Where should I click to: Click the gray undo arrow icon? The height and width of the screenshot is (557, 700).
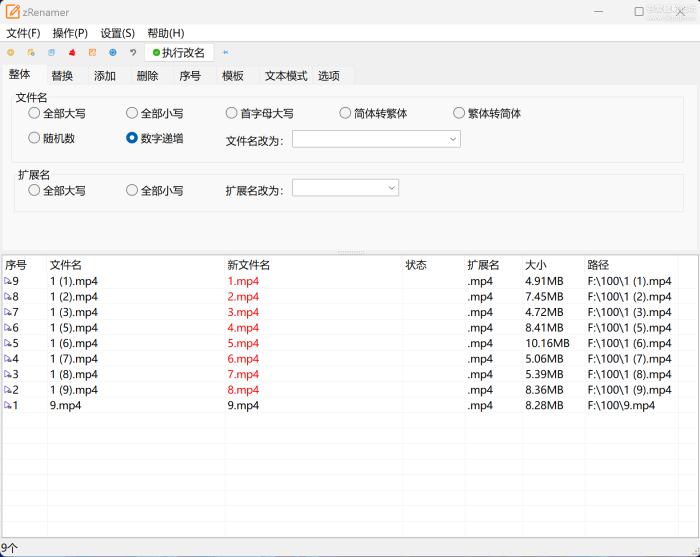pyautogui.click(x=133, y=53)
